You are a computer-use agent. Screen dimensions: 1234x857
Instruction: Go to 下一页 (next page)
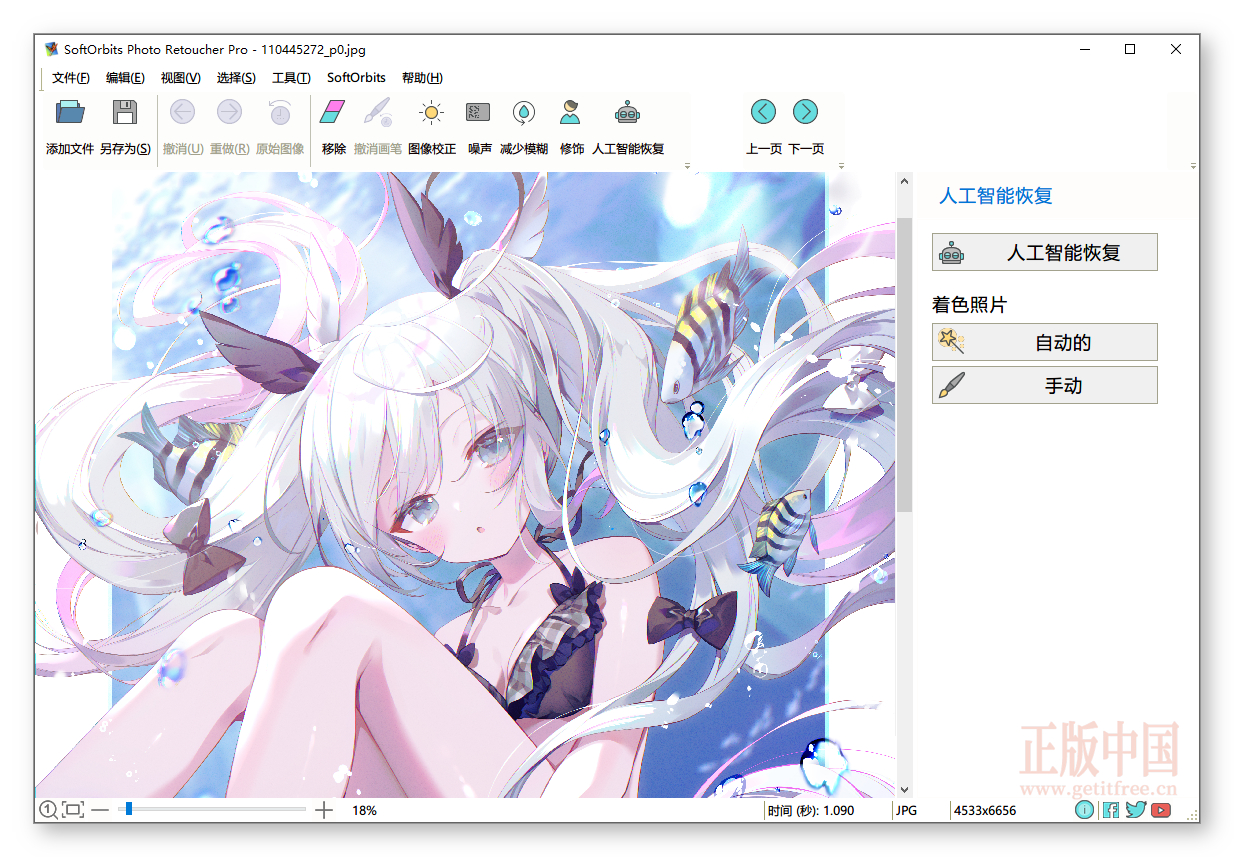pos(805,112)
